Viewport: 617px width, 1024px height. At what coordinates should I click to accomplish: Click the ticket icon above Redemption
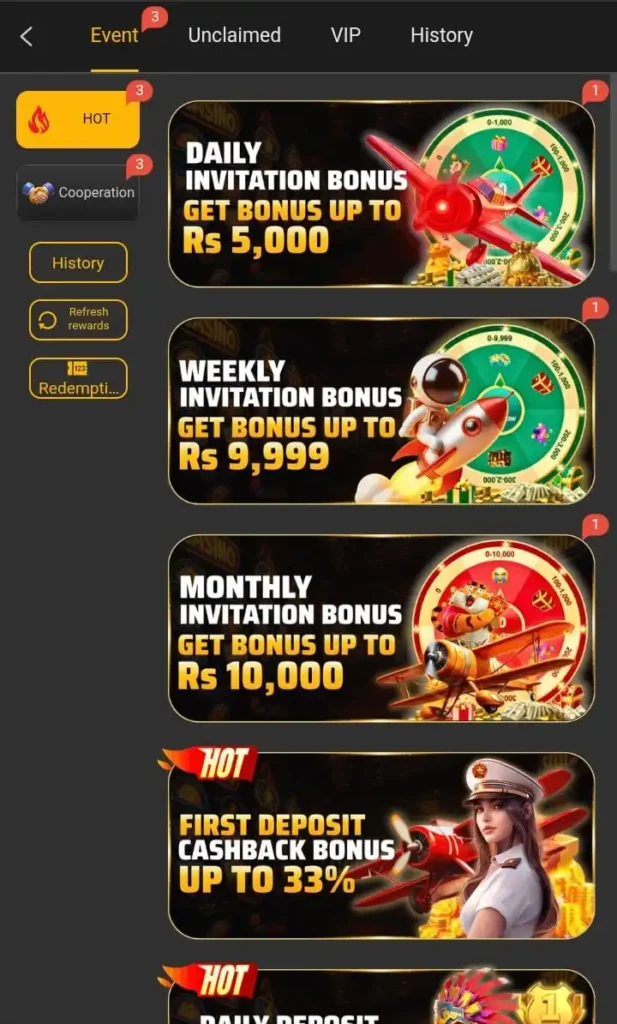78,369
